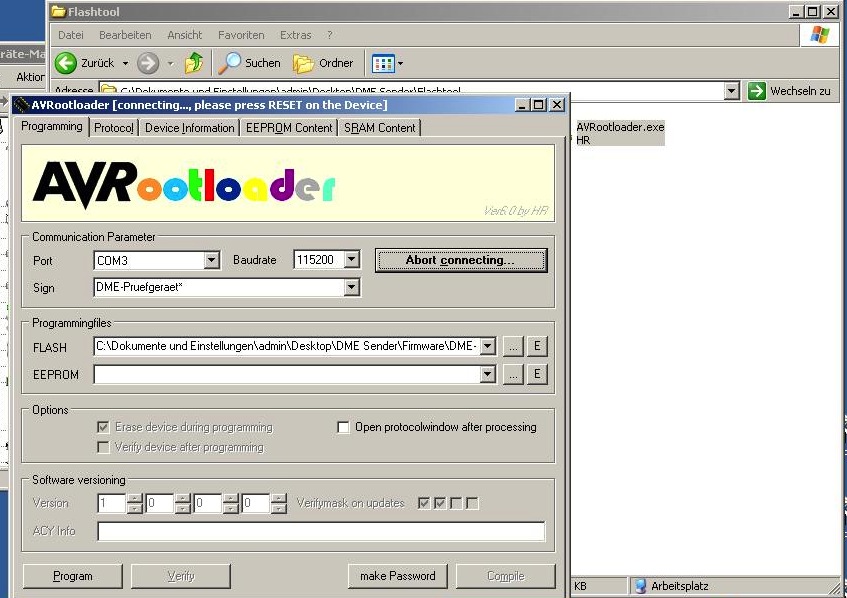Toggle Erase device during programming checkbox
Viewport: 847px width, 598px height.
103,427
